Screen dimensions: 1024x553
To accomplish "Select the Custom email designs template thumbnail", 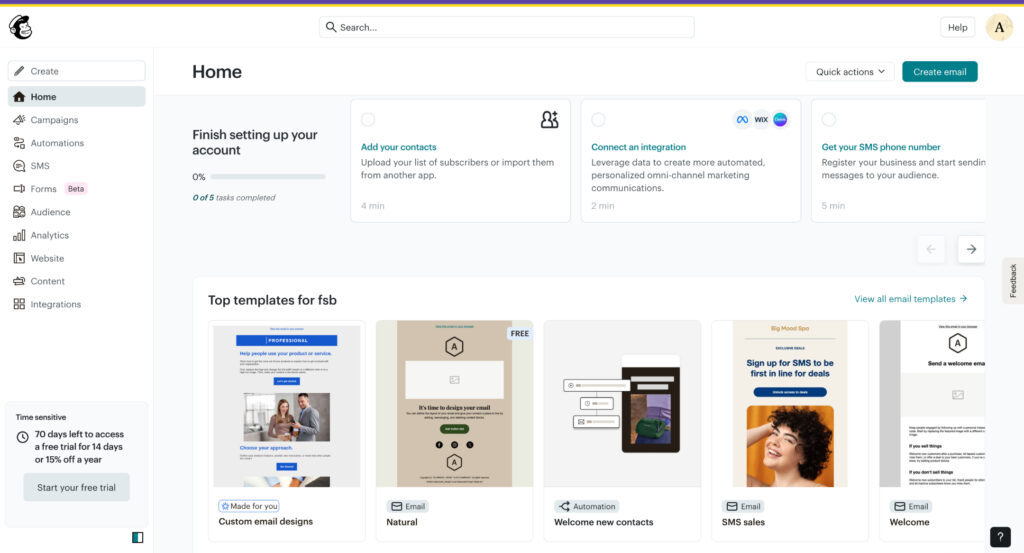I will click(x=287, y=405).
